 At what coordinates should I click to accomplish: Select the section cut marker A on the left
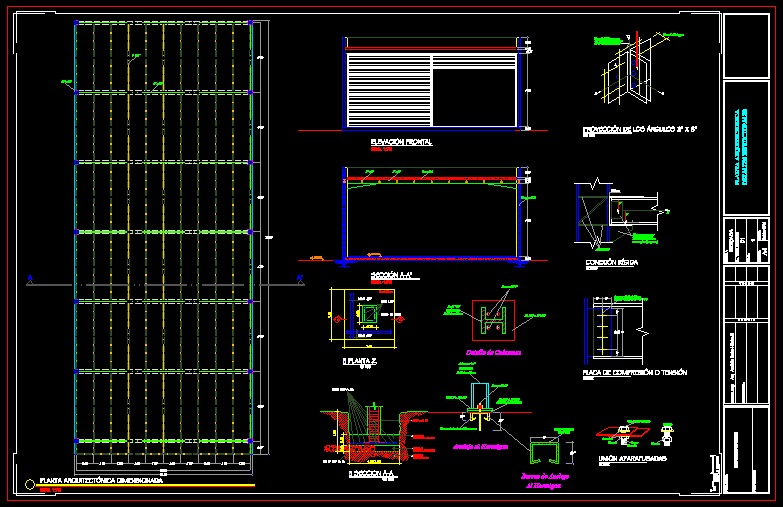tap(31, 279)
